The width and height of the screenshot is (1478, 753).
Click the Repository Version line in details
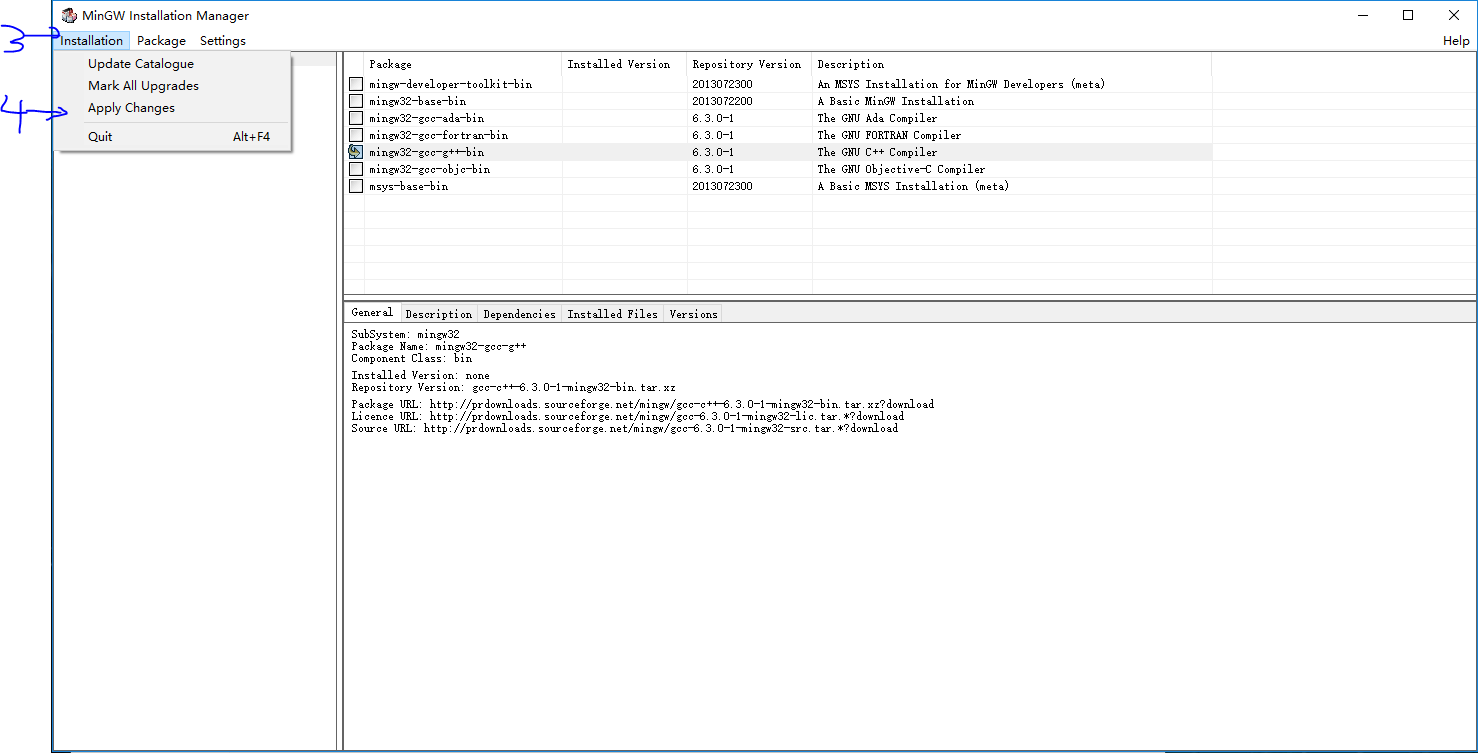click(x=513, y=387)
